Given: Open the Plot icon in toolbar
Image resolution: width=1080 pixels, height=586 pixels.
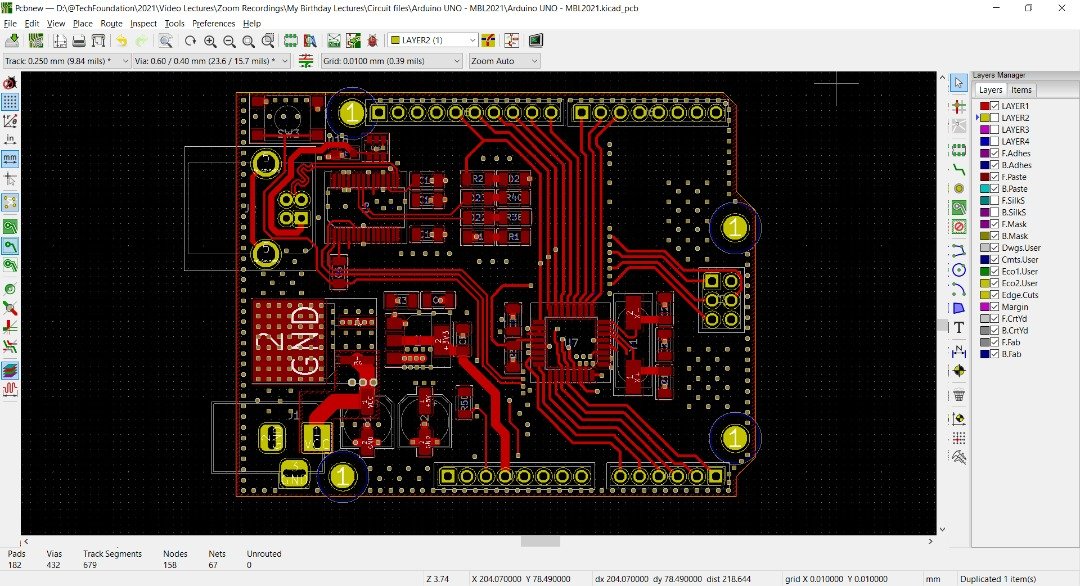Looking at the screenshot, I should (98, 41).
